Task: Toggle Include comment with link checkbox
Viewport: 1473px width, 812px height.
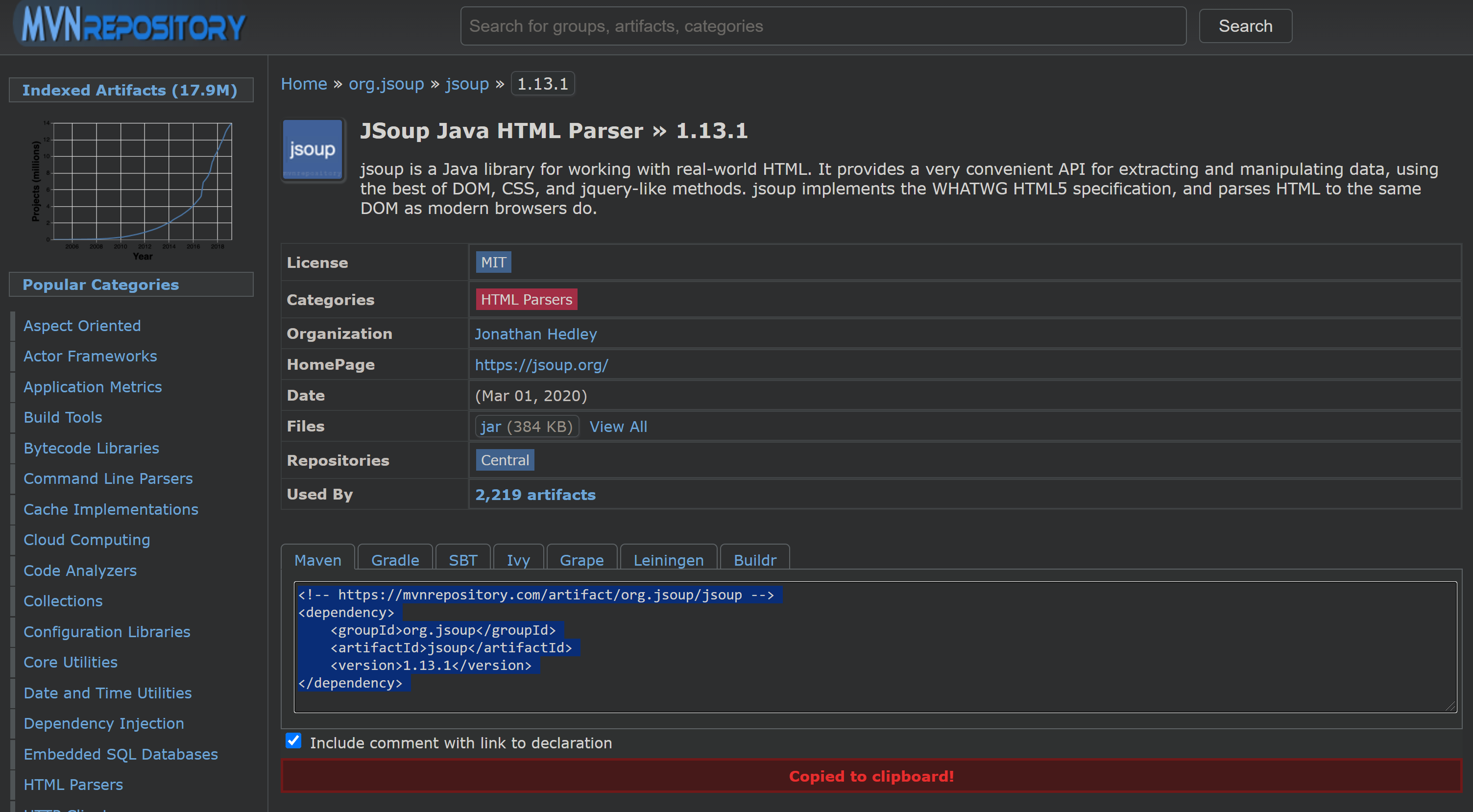Action: click(x=293, y=740)
